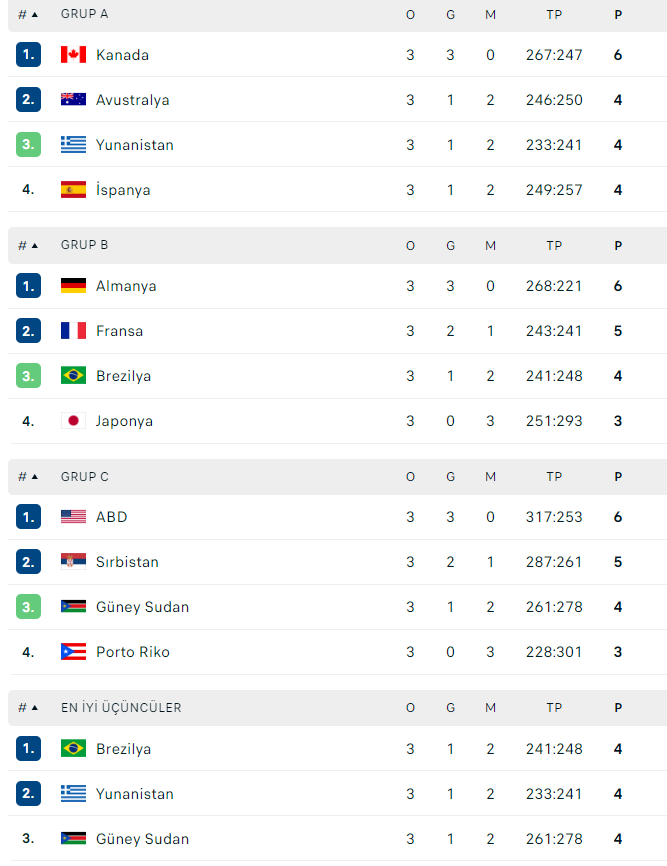Open the Kanada team link
667x866 pixels.
click(123, 55)
